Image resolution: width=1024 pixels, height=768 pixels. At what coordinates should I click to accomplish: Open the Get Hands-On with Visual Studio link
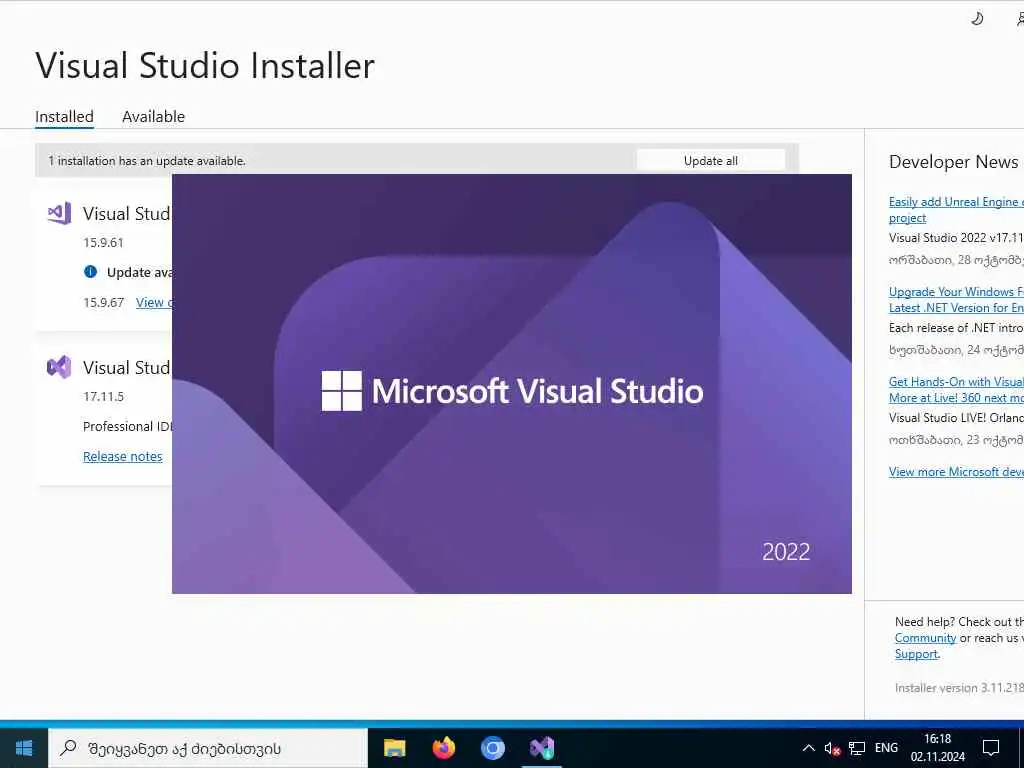[956, 390]
